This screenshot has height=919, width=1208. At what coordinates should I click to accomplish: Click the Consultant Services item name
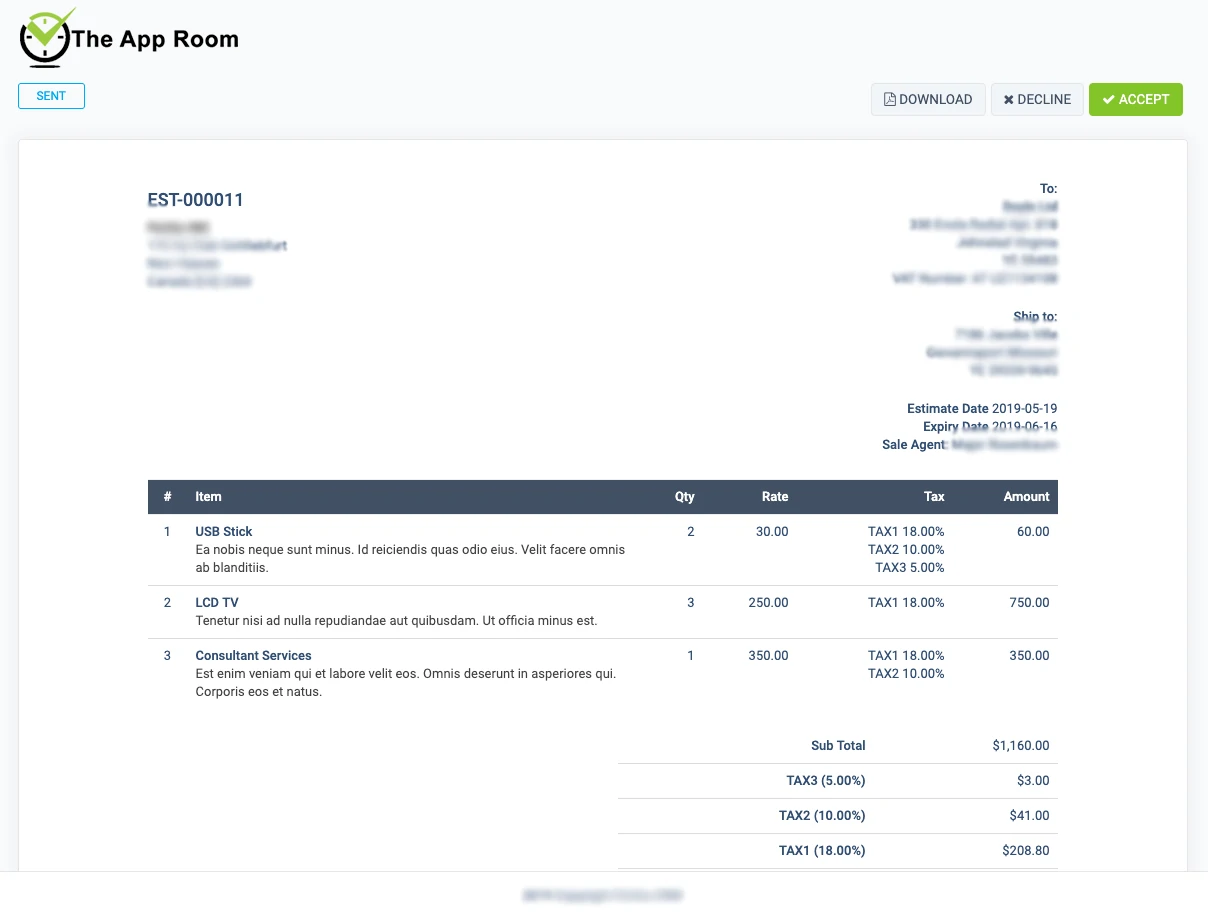tap(253, 656)
